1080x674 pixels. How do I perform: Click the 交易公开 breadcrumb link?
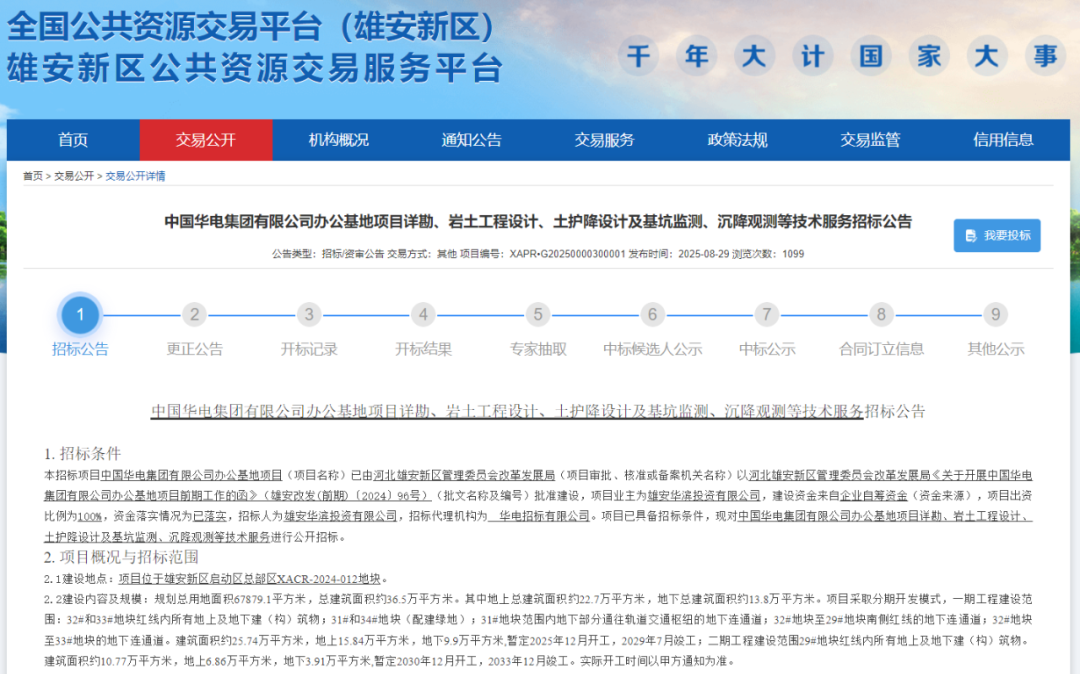(74, 176)
